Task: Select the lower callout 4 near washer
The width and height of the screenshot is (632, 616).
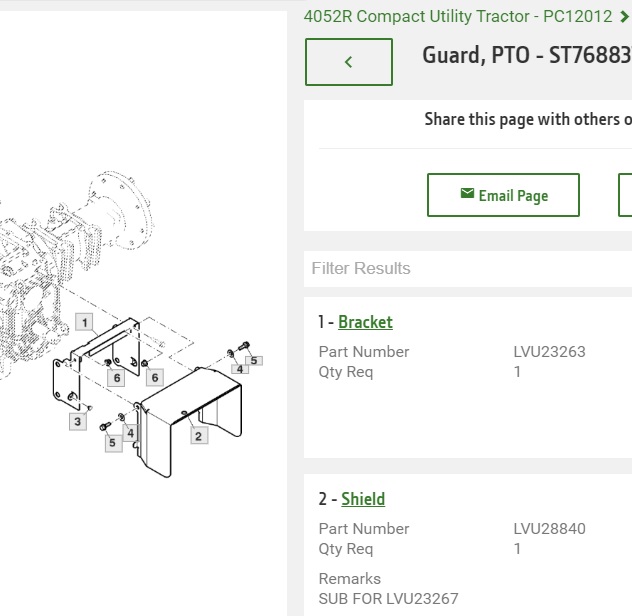Action: click(130, 433)
